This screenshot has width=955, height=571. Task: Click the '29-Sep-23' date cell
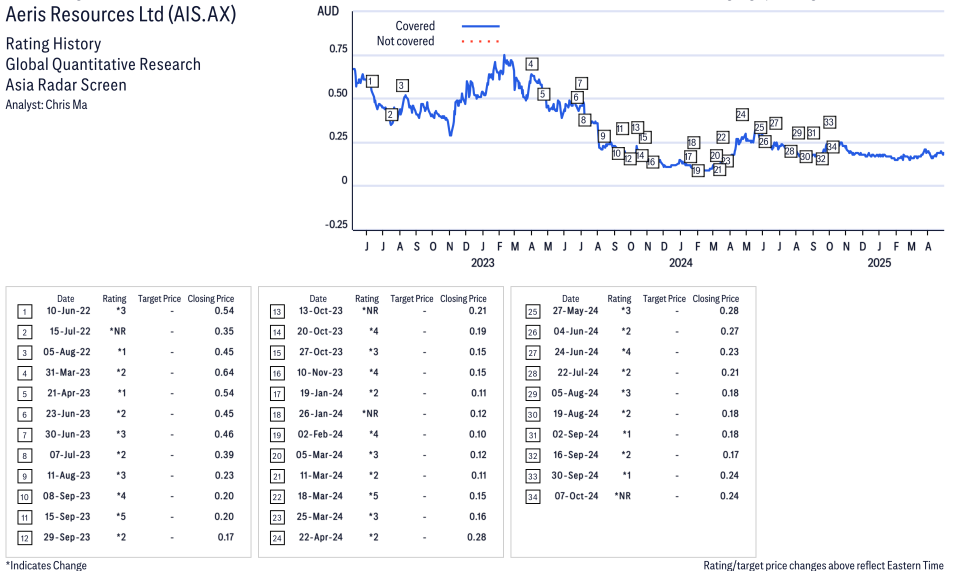(x=67, y=538)
